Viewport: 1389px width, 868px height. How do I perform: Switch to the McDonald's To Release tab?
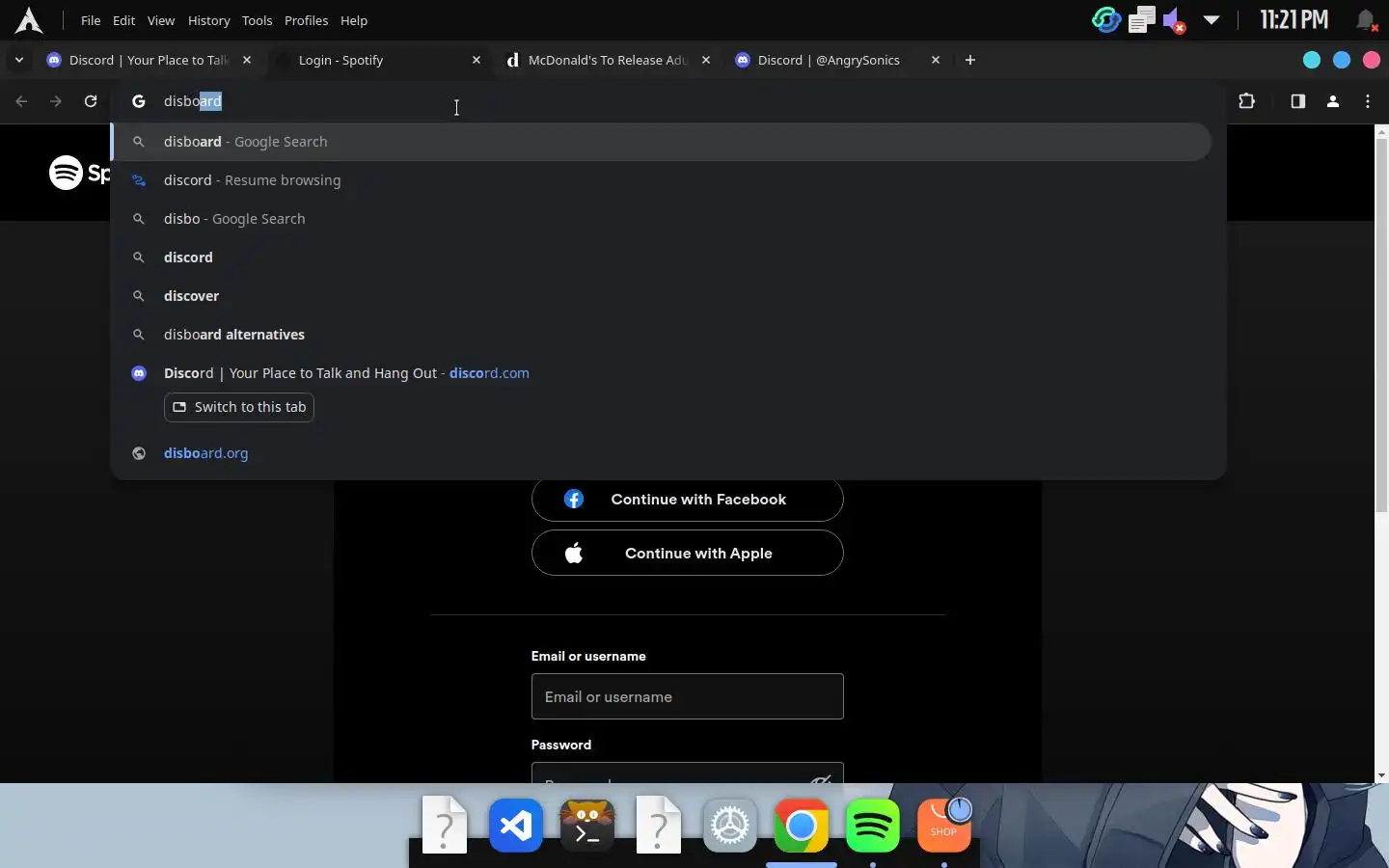click(607, 60)
